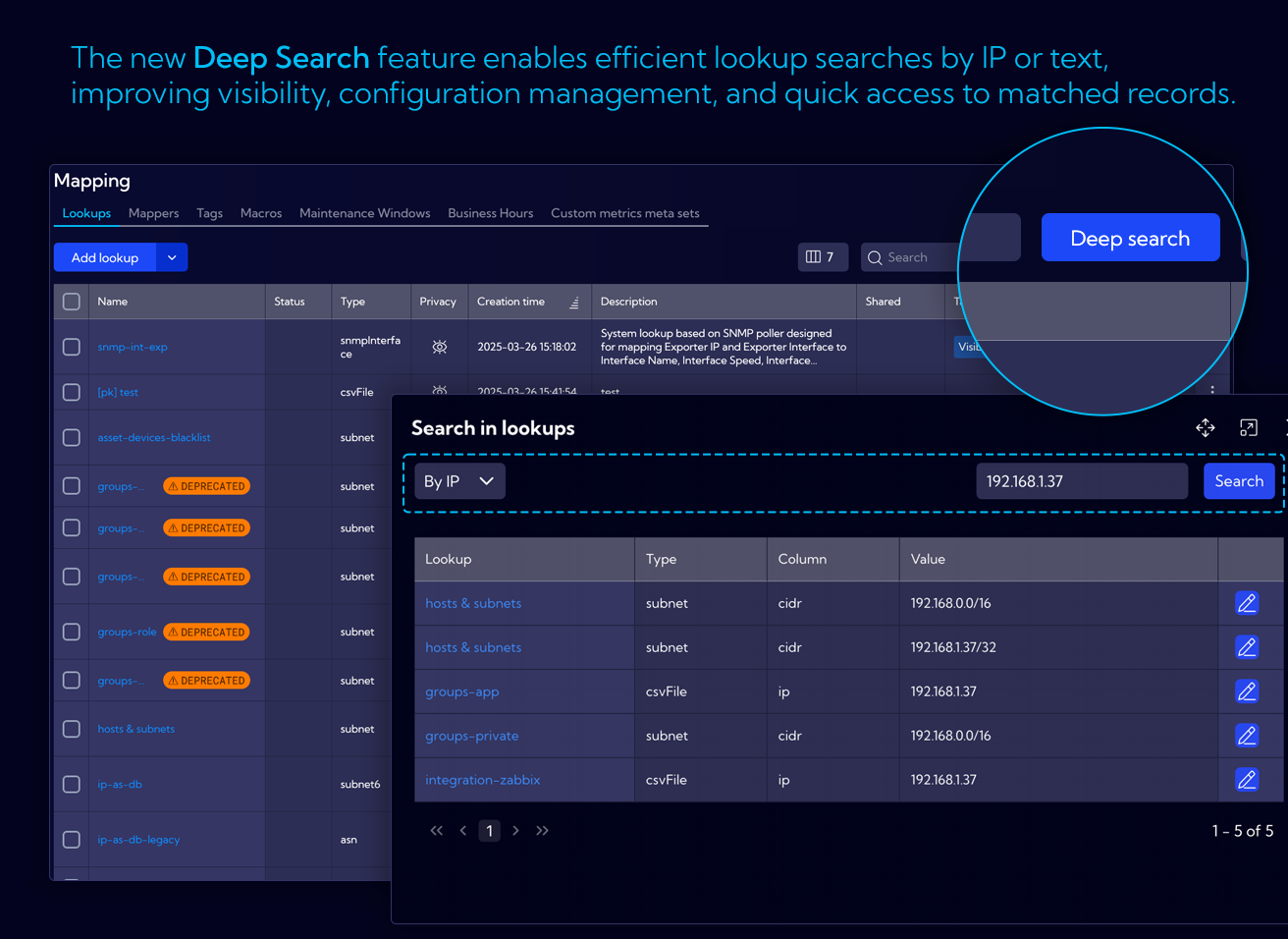Check the asset-devices-blacklist row checkbox
Screen dimensions: 1288x939
coord(72,437)
